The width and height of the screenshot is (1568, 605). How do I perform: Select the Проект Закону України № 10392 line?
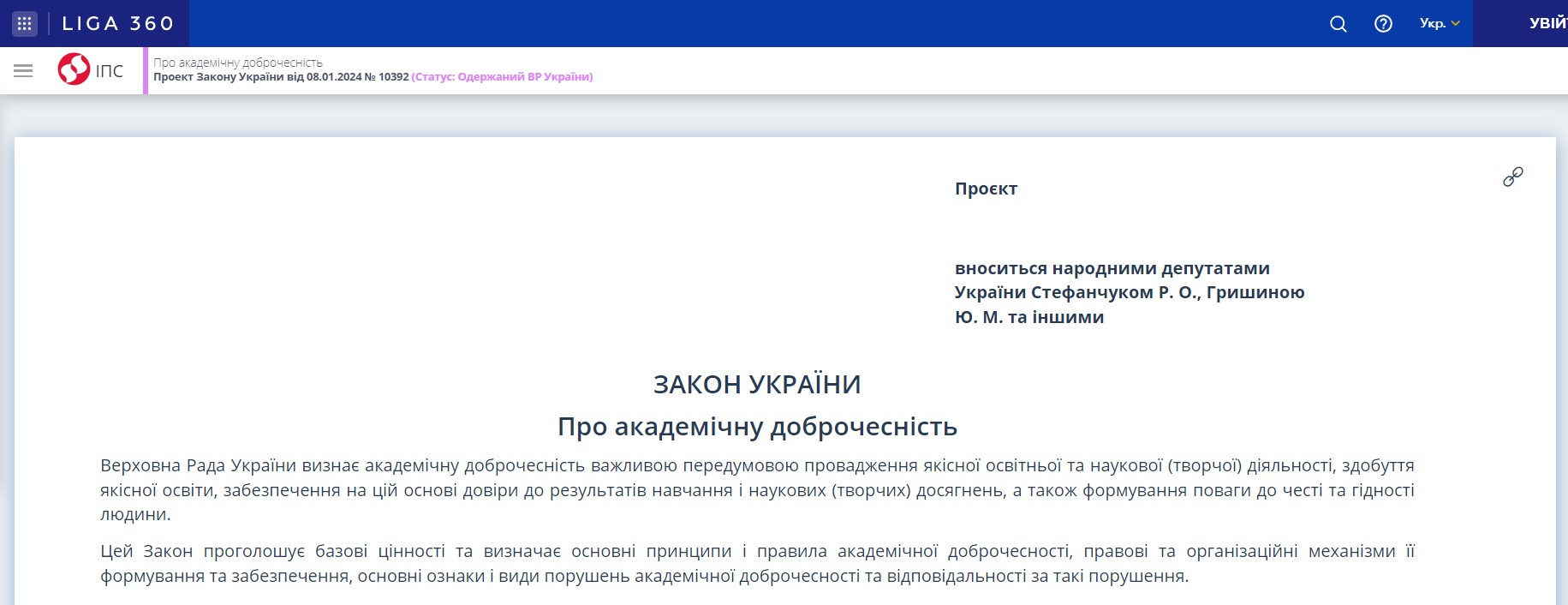coord(281,77)
